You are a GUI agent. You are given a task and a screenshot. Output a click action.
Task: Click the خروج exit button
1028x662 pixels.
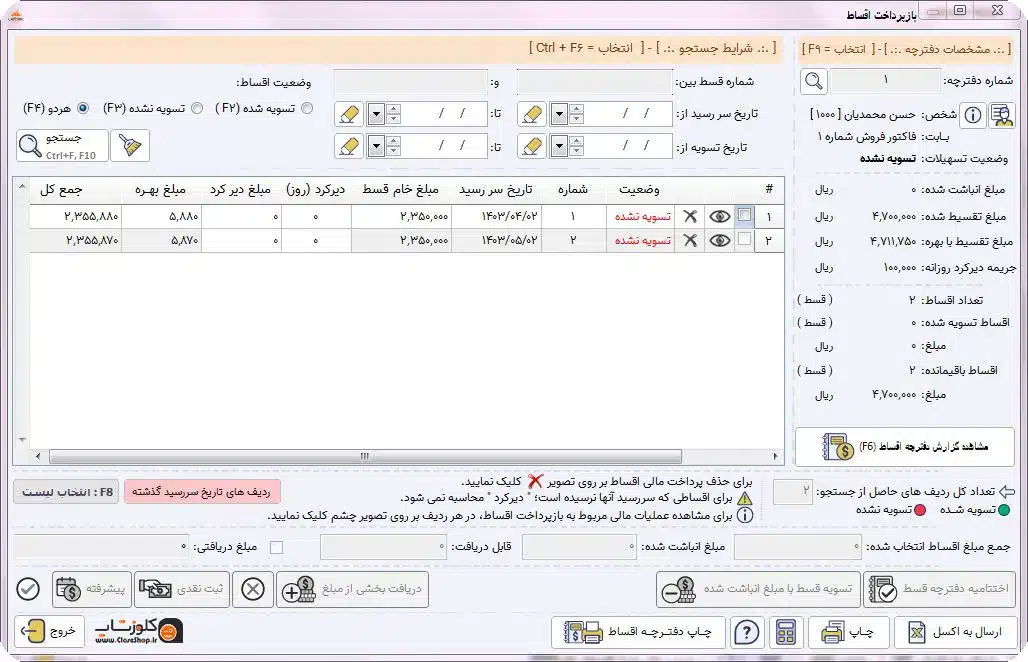point(49,631)
